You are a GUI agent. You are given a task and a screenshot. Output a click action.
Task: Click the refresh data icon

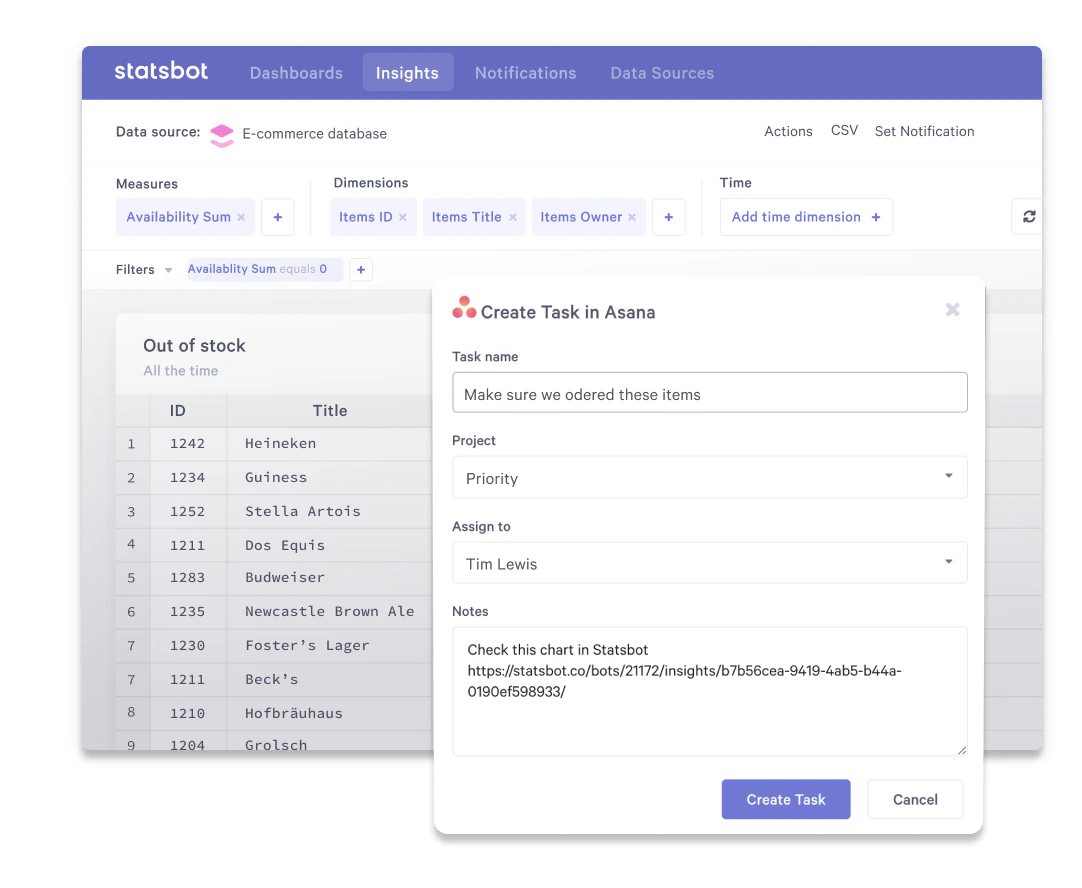click(x=1028, y=216)
